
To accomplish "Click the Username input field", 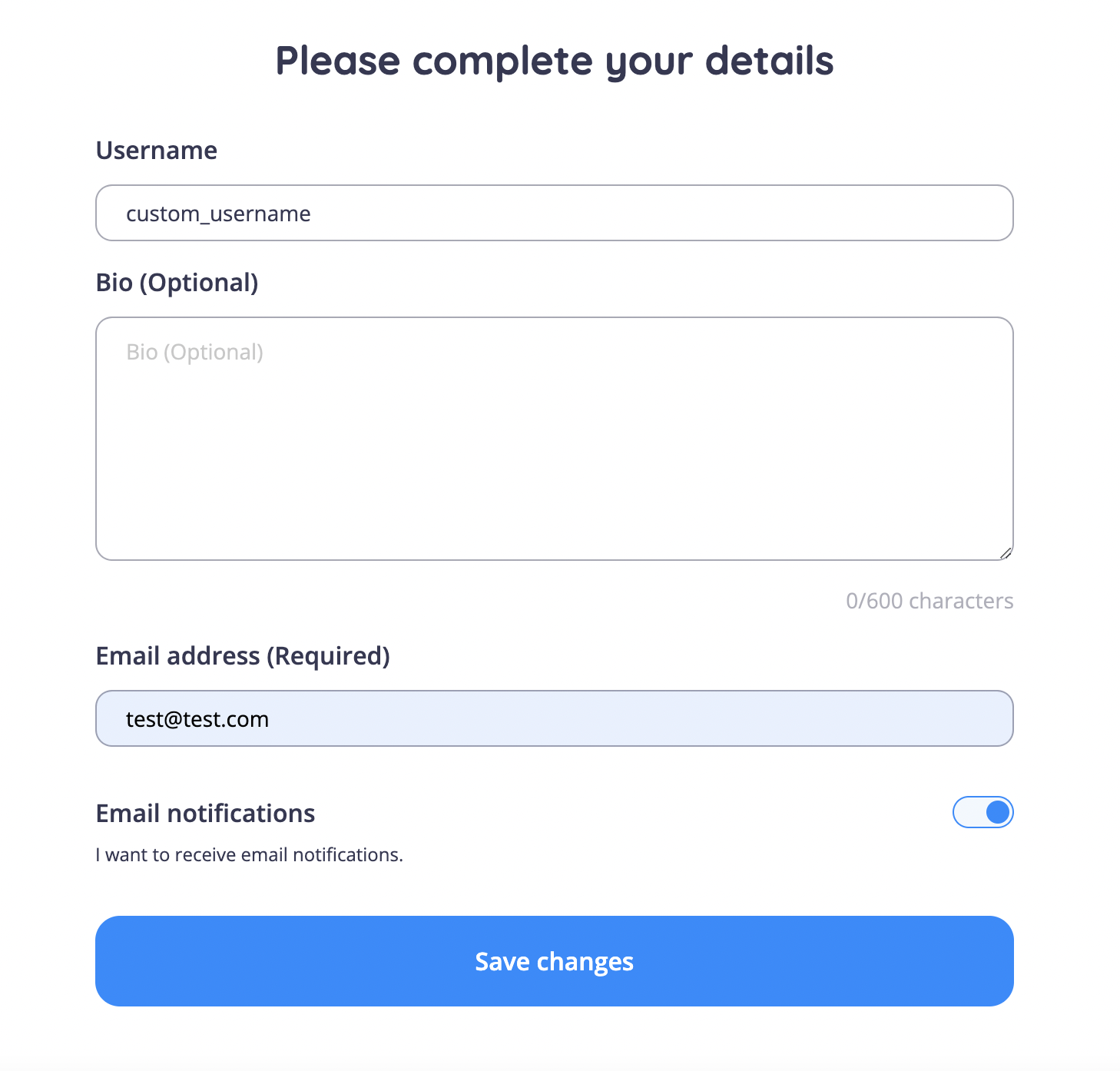I will pyautogui.click(x=553, y=213).
